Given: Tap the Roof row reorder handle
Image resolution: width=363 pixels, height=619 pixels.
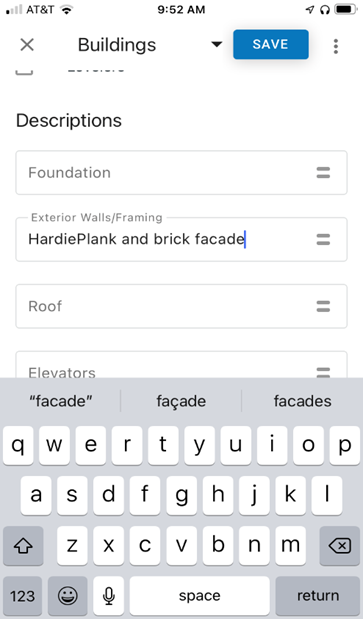Looking at the screenshot, I should [323, 306].
